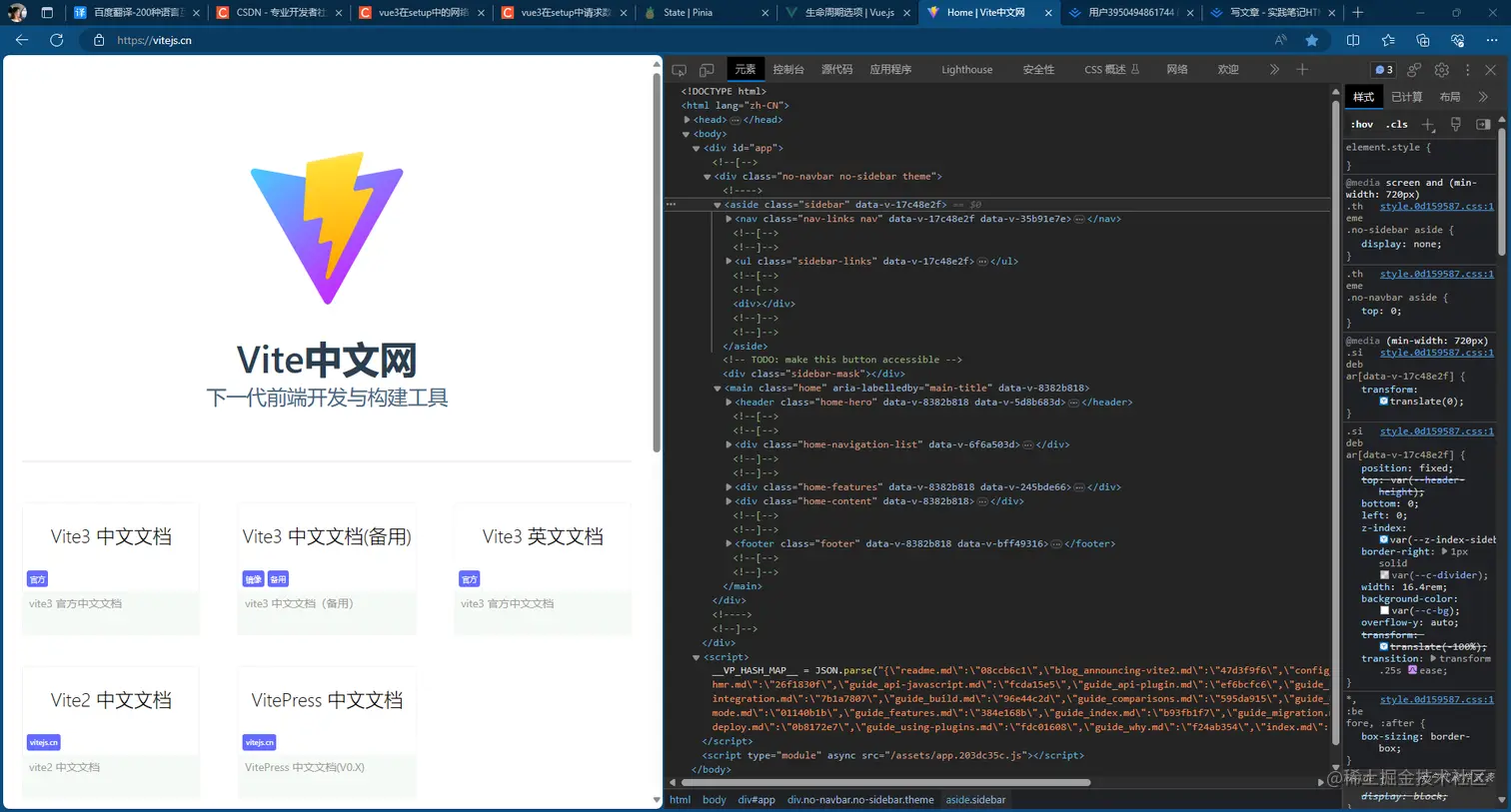1511x812 pixels.
Task: Open the Vite3 英文文档 card
Action: [542, 569]
